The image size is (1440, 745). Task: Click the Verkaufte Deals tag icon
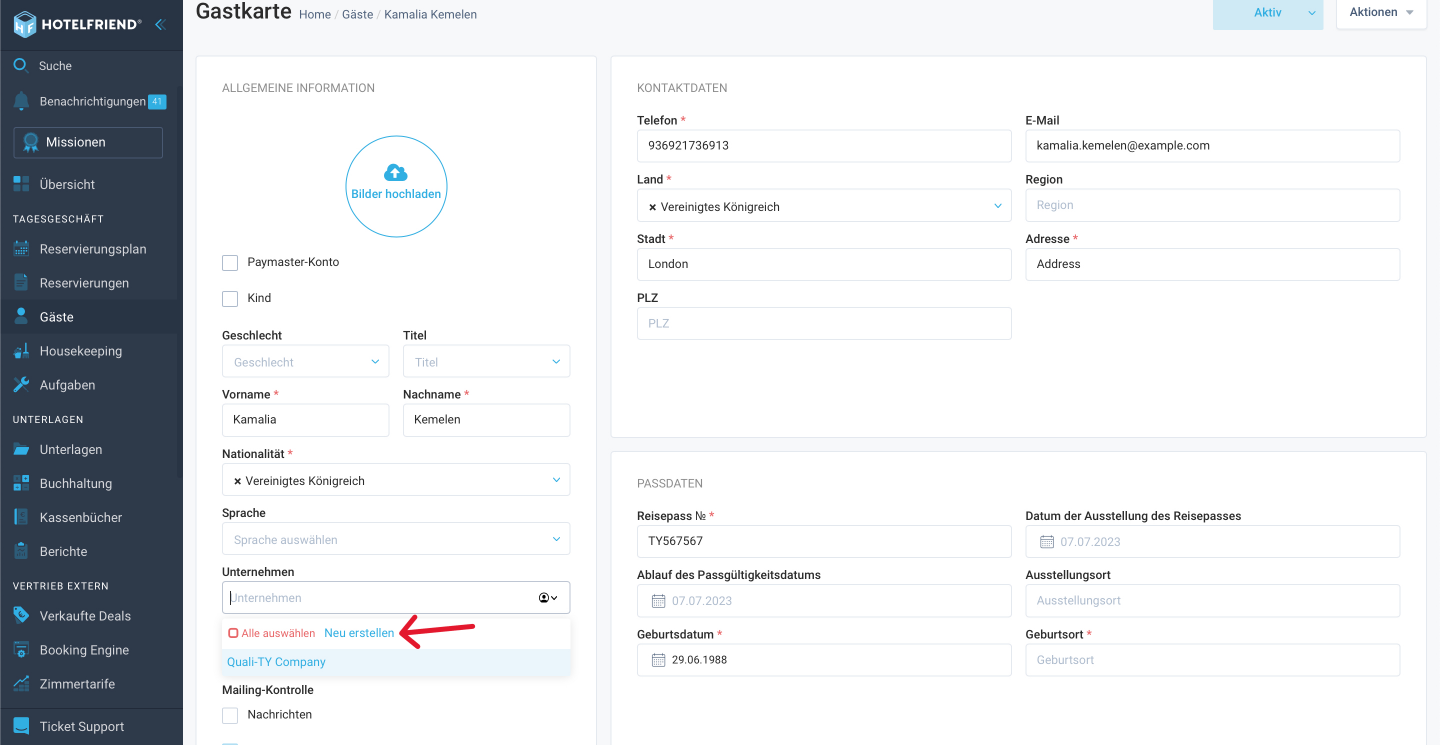click(21, 616)
